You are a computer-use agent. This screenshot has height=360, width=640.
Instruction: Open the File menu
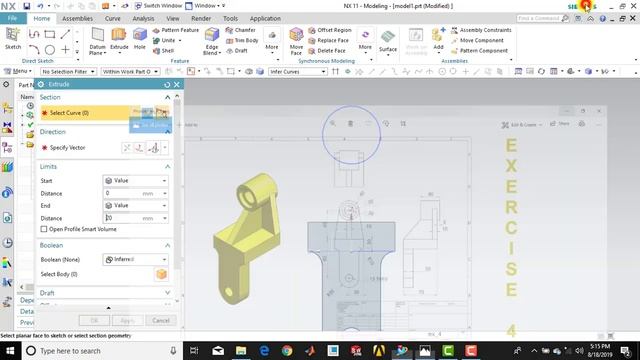(x=13, y=18)
